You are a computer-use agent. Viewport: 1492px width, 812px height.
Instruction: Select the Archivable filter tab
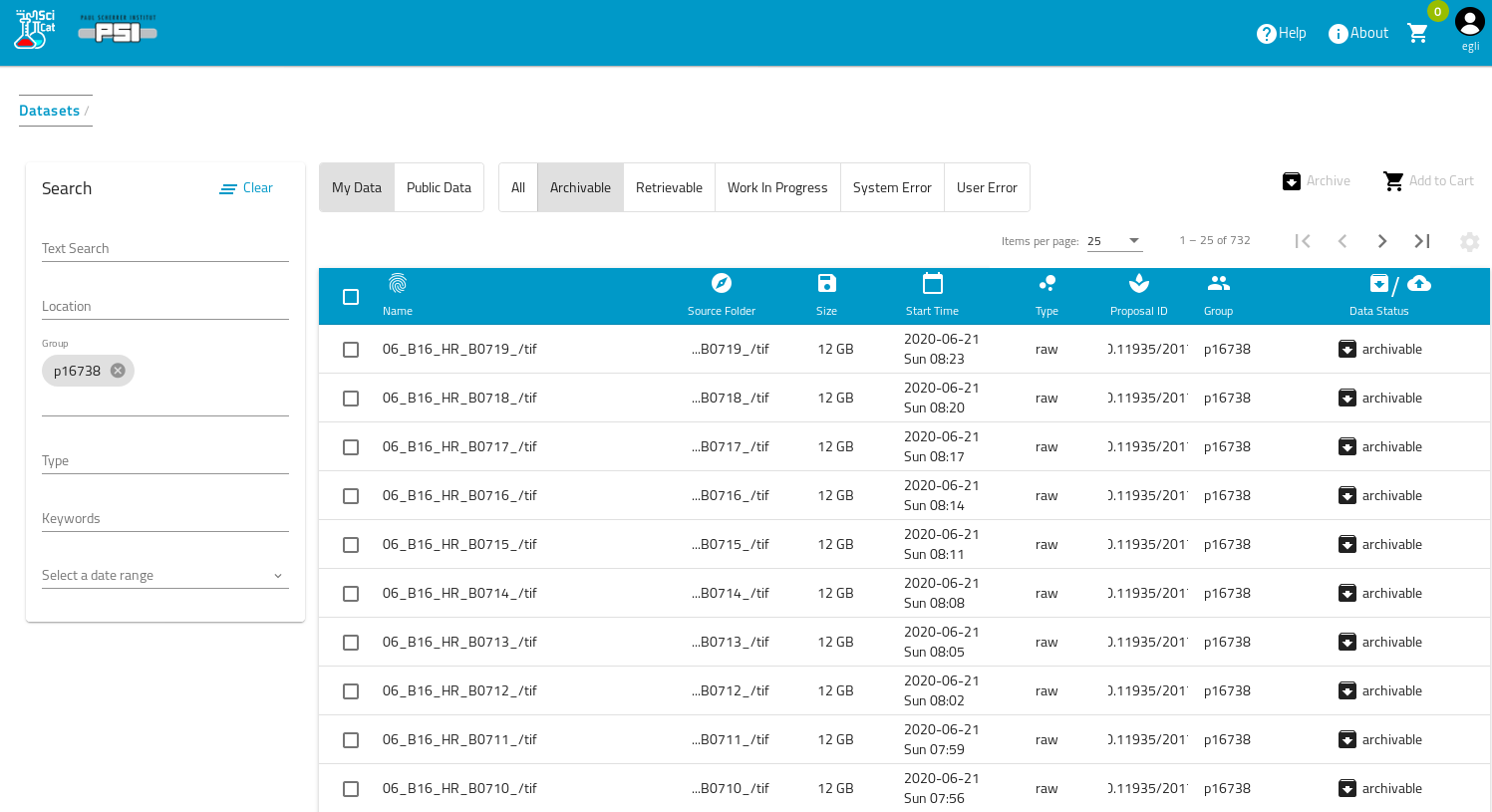pyautogui.click(x=580, y=187)
